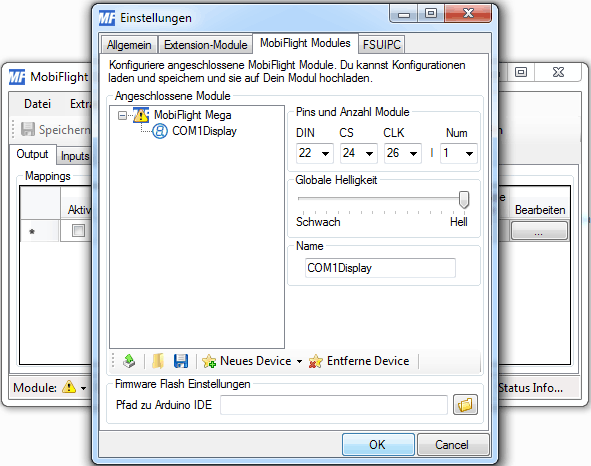Click the COM1Display seven-segment icon

click(159, 131)
